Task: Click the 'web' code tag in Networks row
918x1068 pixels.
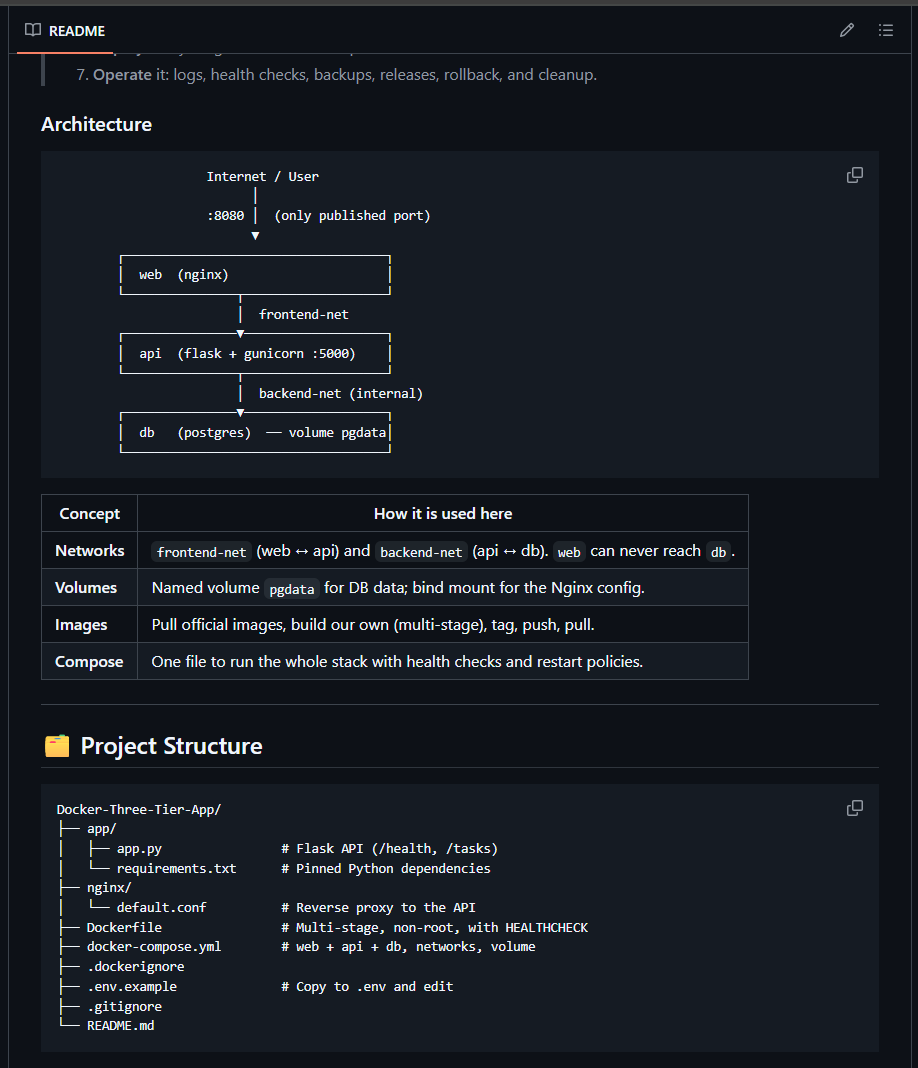Action: tap(569, 552)
